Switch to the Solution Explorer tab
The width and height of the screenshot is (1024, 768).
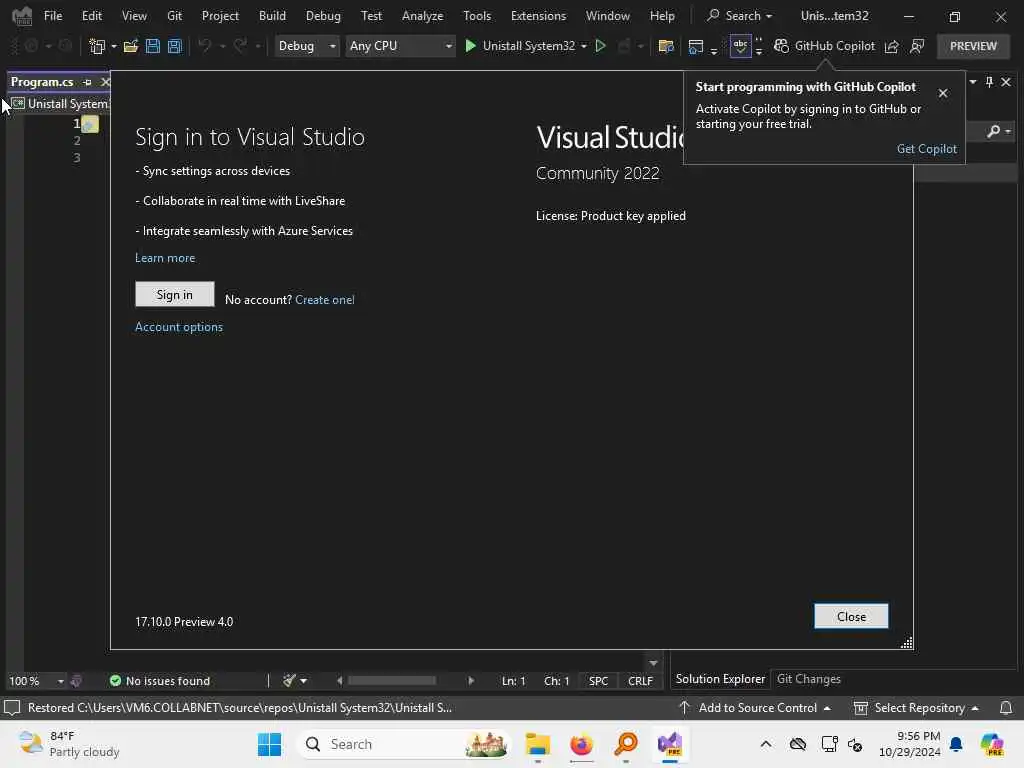pyautogui.click(x=720, y=679)
